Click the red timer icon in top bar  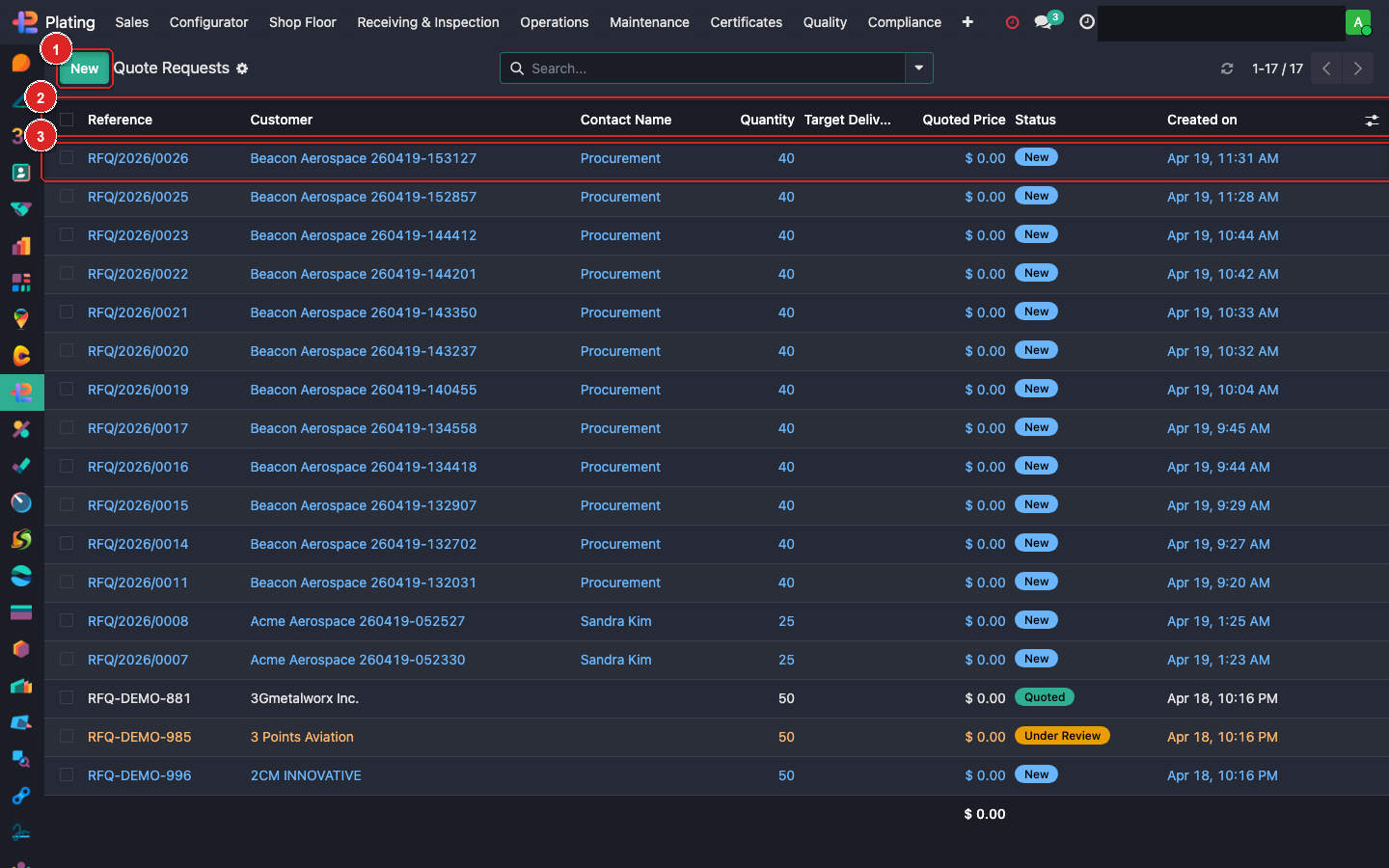click(x=1012, y=22)
